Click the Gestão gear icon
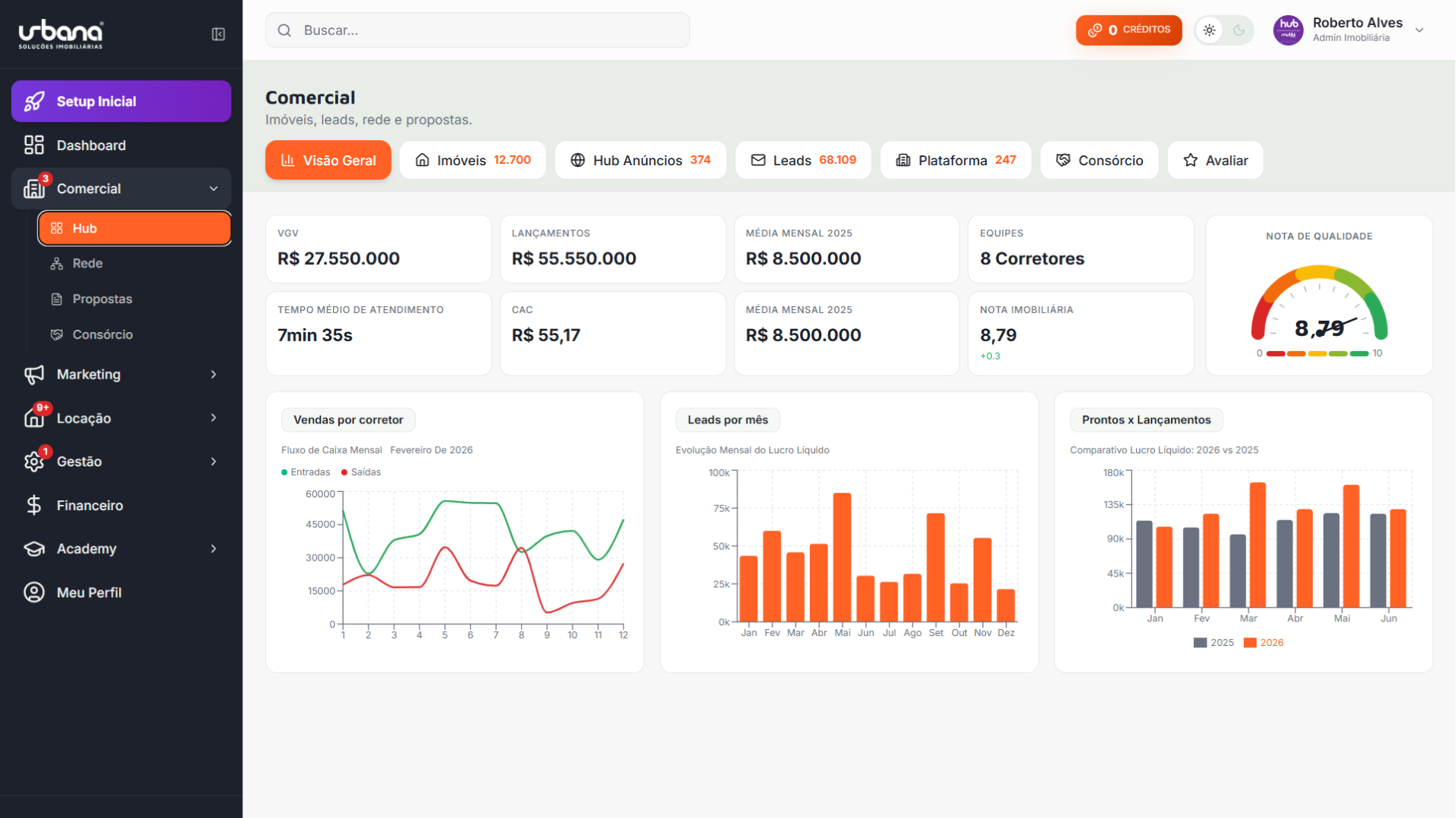The width and height of the screenshot is (1456, 818). [x=34, y=462]
